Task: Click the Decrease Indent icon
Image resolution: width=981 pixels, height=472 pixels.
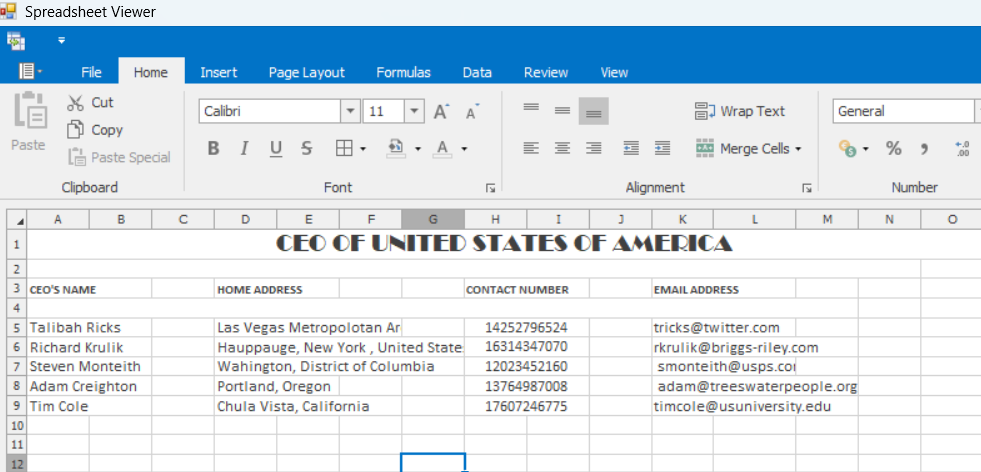Action: [x=631, y=148]
